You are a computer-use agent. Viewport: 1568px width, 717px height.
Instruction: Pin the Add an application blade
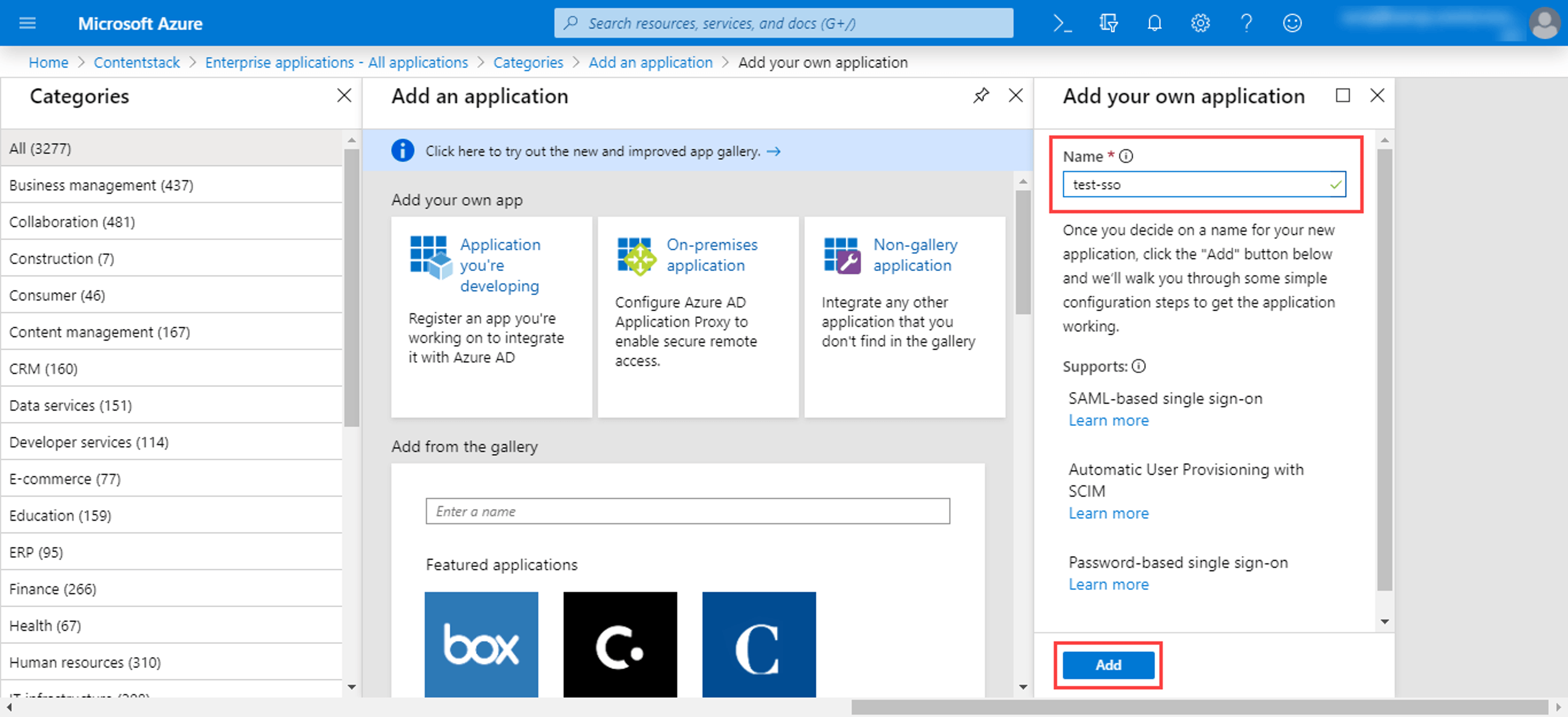coord(980,96)
